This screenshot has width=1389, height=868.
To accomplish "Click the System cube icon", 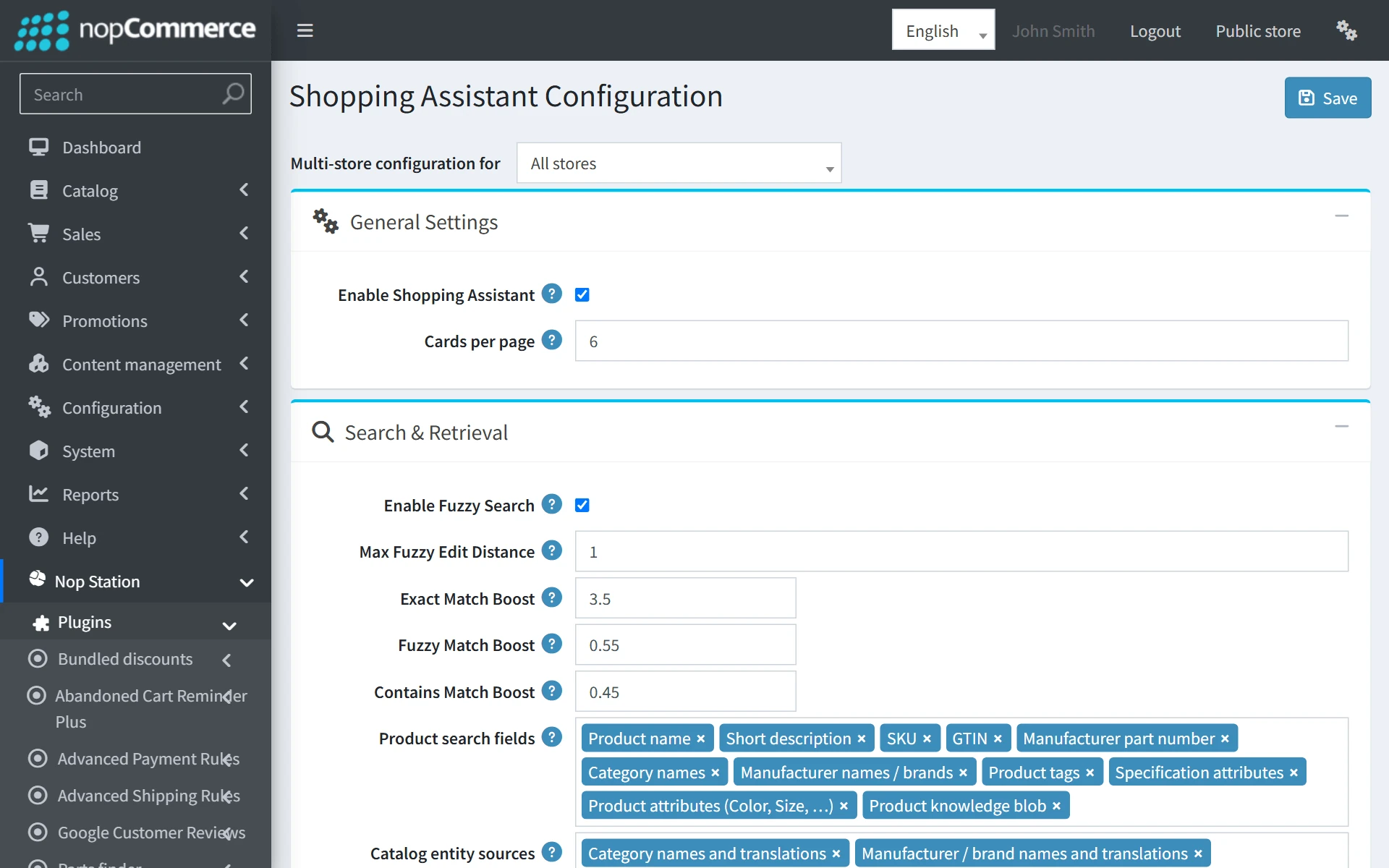I will click(x=38, y=450).
